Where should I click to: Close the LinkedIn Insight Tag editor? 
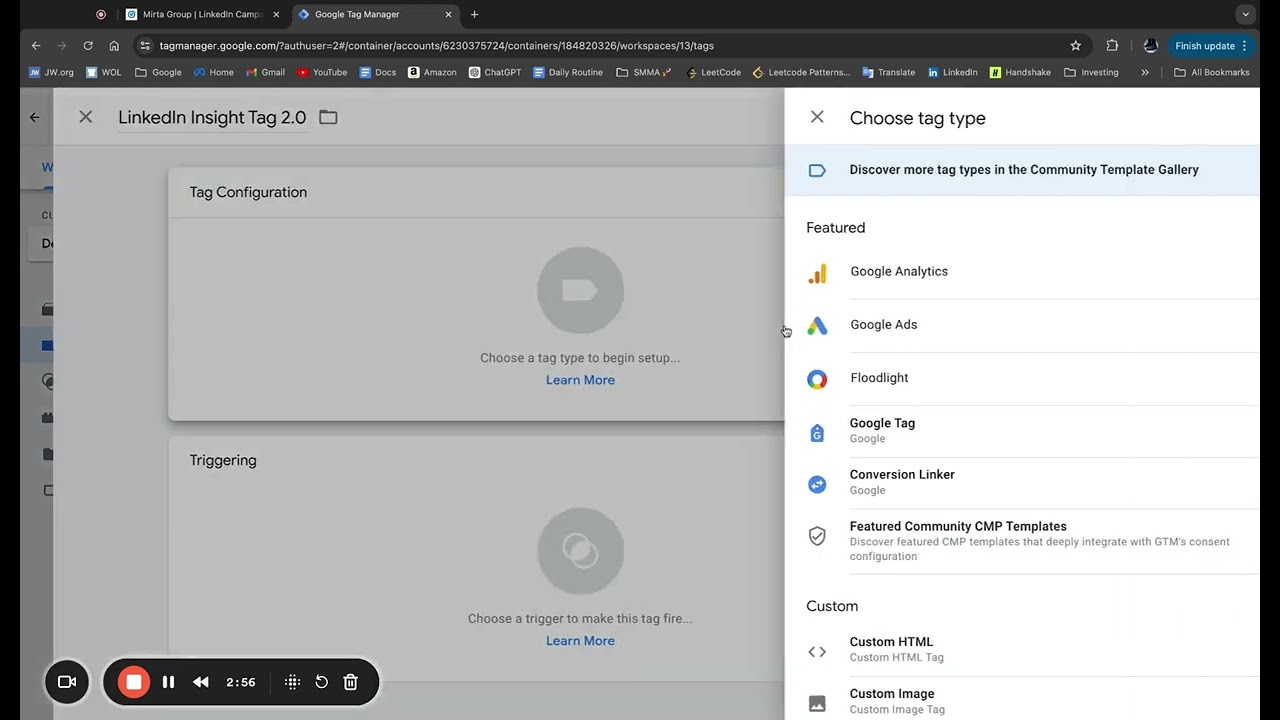point(86,117)
